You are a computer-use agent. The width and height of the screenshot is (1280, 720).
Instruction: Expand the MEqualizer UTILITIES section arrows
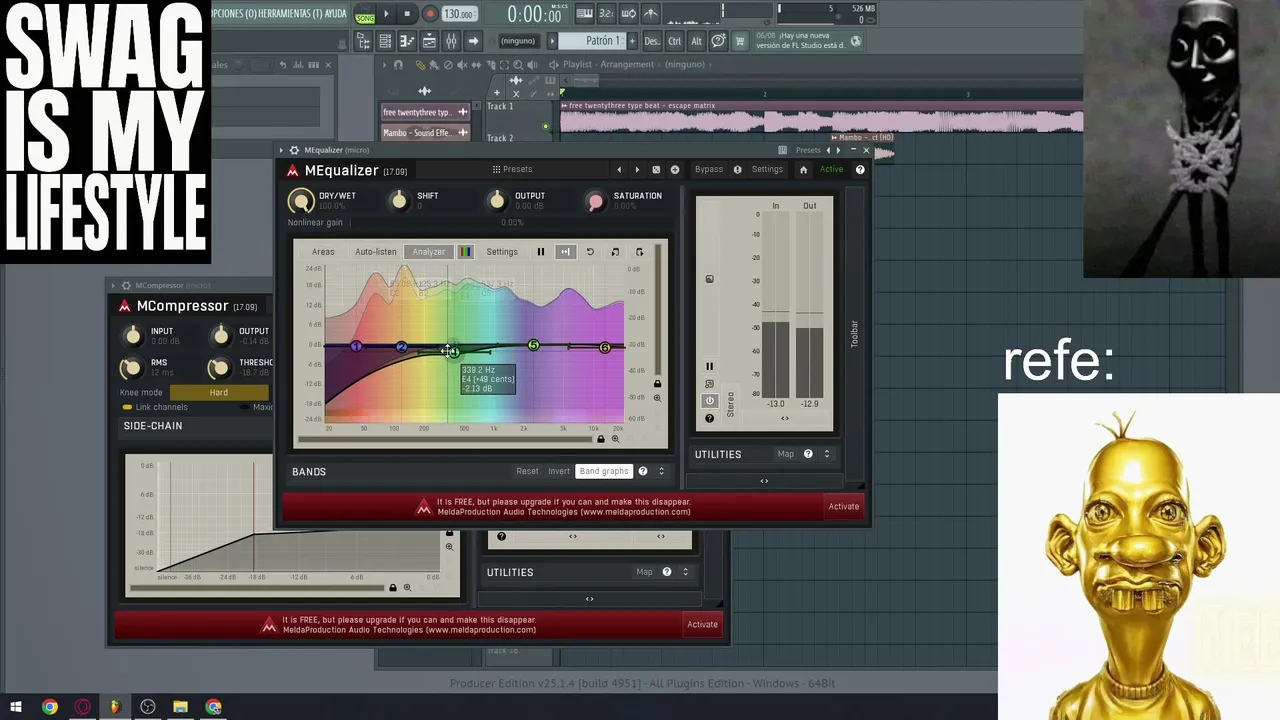(826, 454)
